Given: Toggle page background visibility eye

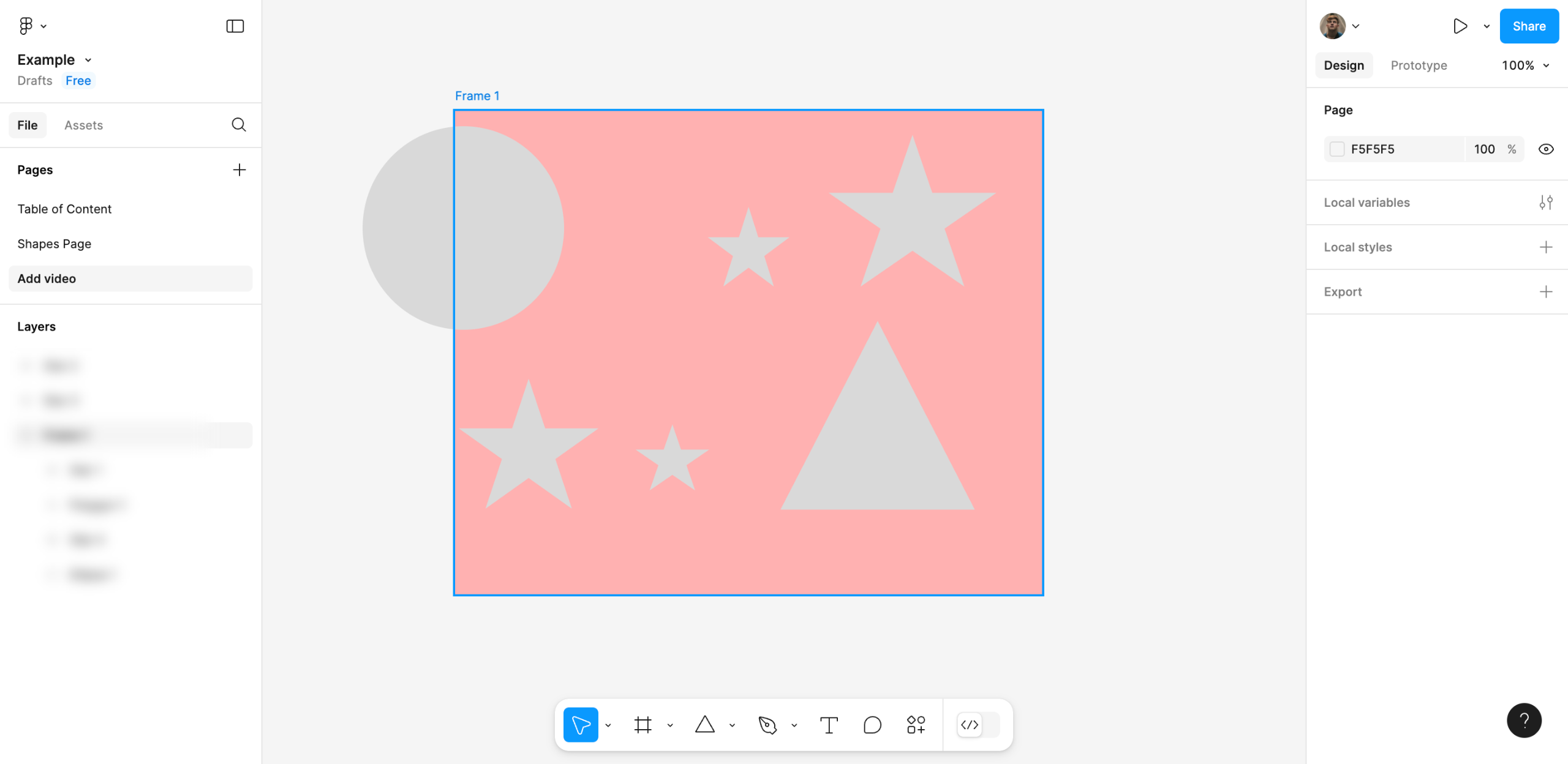Looking at the screenshot, I should click(x=1545, y=149).
